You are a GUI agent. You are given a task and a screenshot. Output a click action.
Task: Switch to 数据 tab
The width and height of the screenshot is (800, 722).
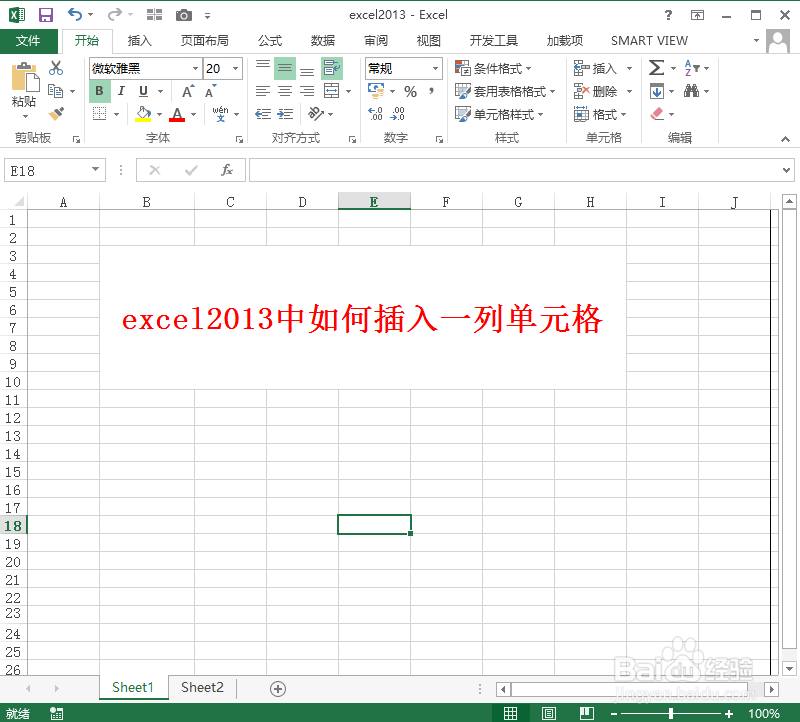click(323, 41)
